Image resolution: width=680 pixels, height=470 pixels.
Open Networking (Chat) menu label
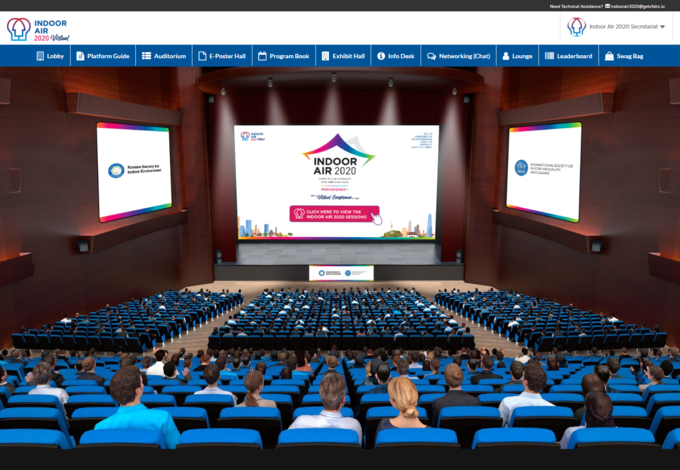(x=464, y=56)
